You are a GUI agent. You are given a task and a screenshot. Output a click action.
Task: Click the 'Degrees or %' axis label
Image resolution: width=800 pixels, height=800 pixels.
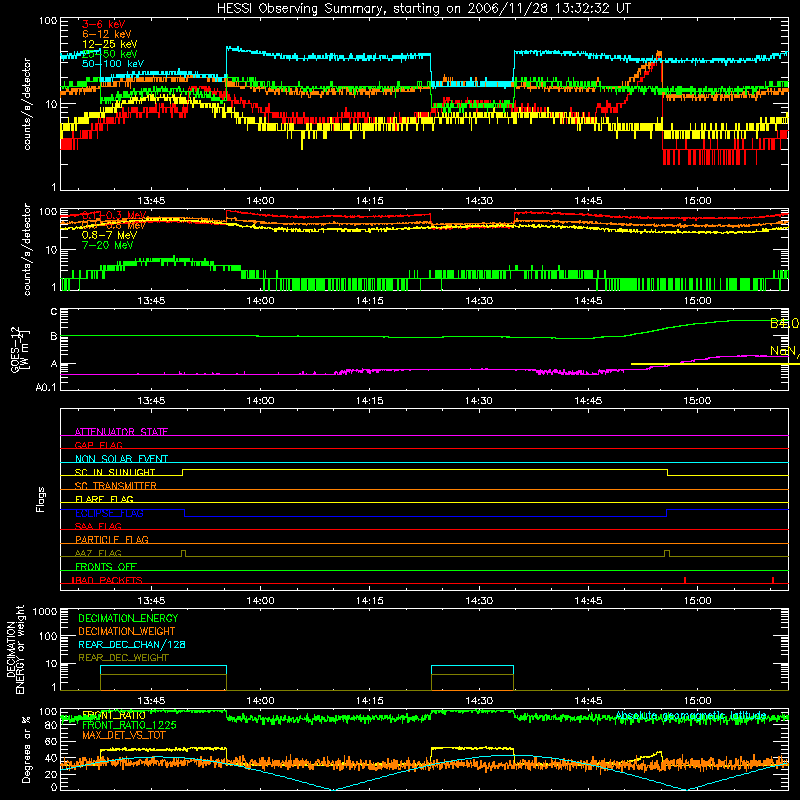click(26, 750)
